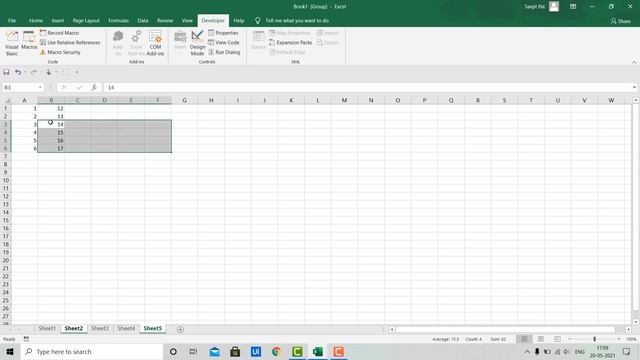Select the Sheet1 tab
Viewport: 640px width, 360px height.
47,329
